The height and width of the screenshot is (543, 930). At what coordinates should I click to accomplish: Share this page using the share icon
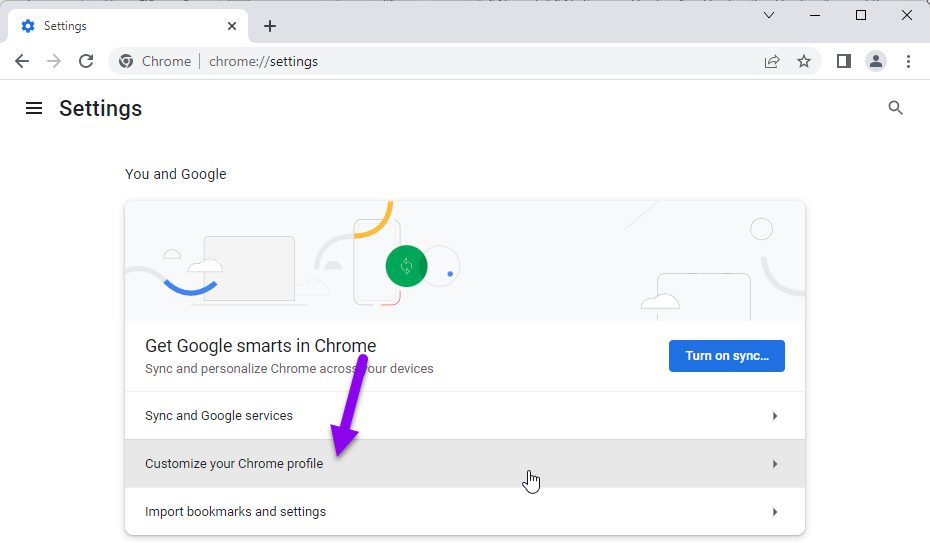pyautogui.click(x=772, y=61)
